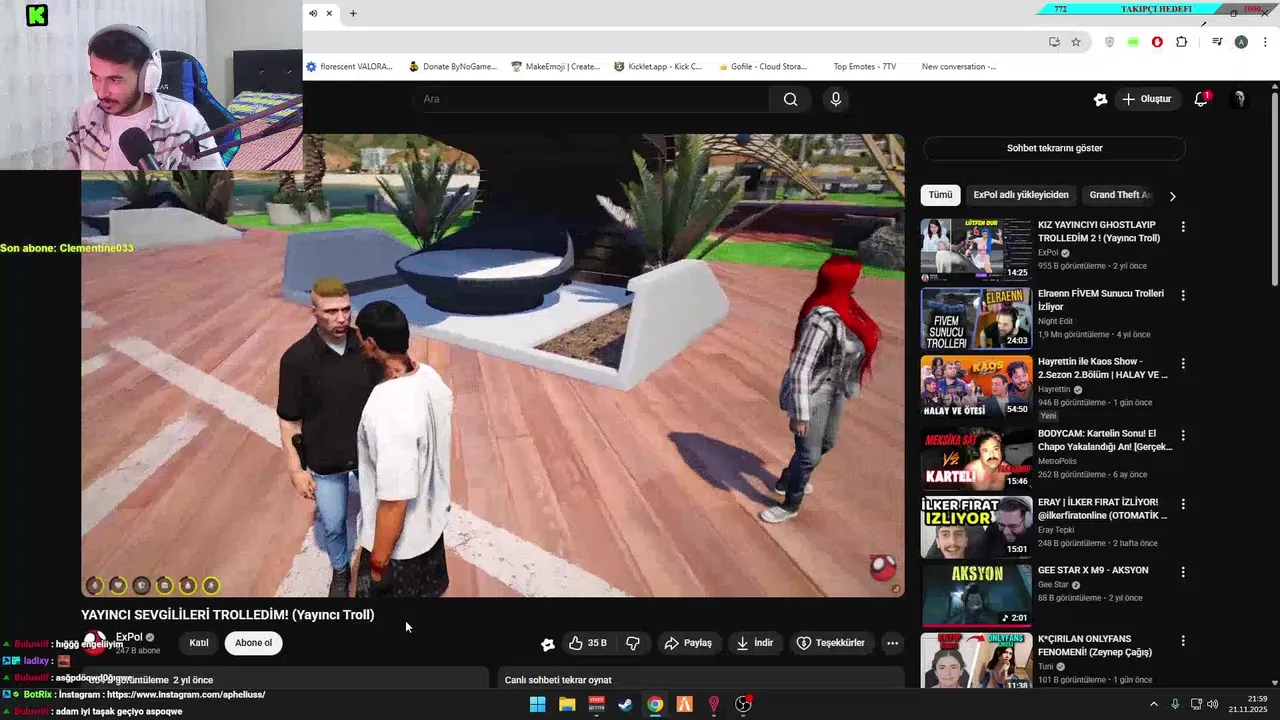The height and width of the screenshot is (720, 1280).
Task: Open options for KIZ YAYINCIYI GHOSTLAYIP video
Action: (x=1183, y=227)
